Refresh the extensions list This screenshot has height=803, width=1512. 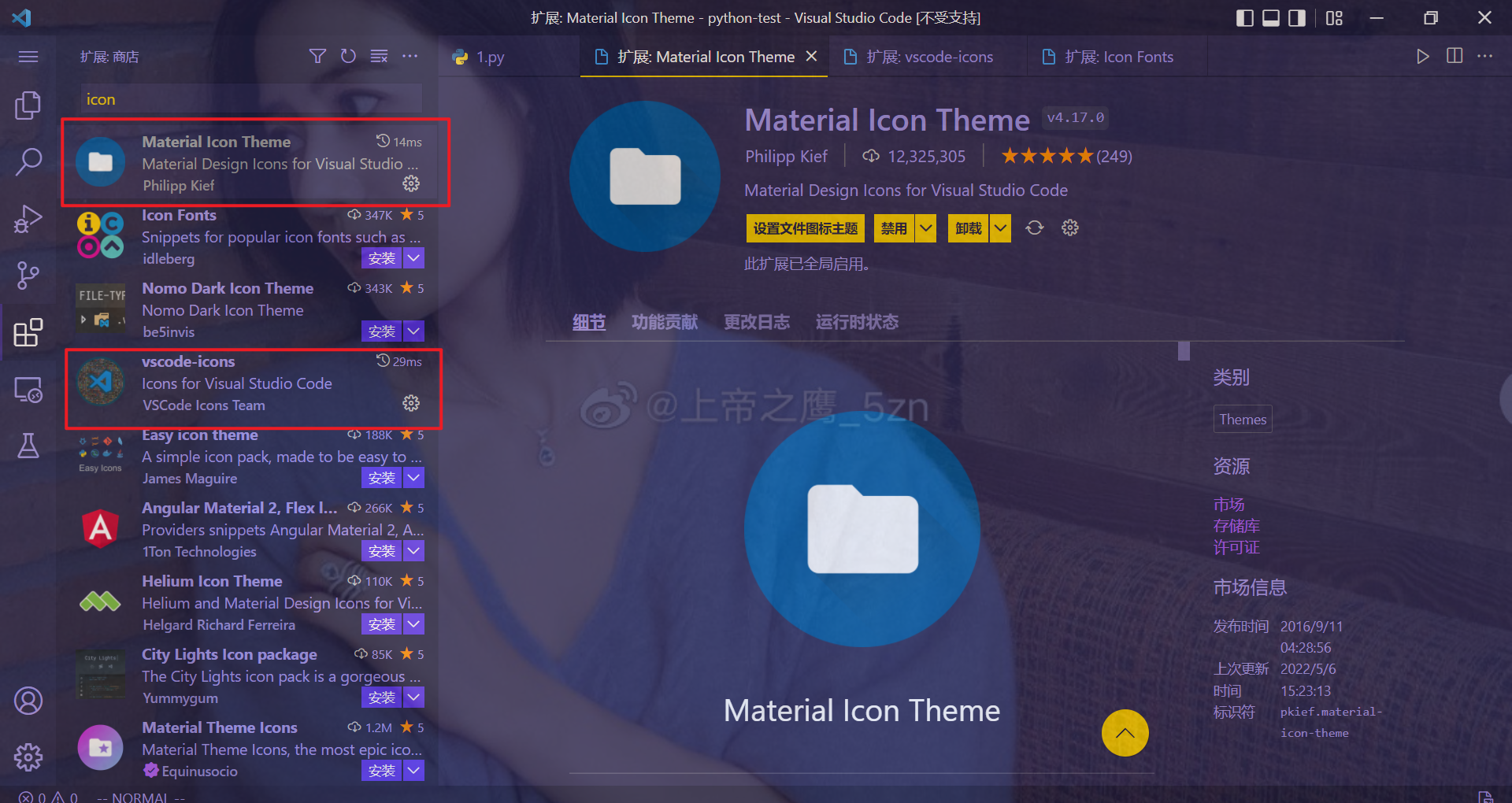(348, 56)
